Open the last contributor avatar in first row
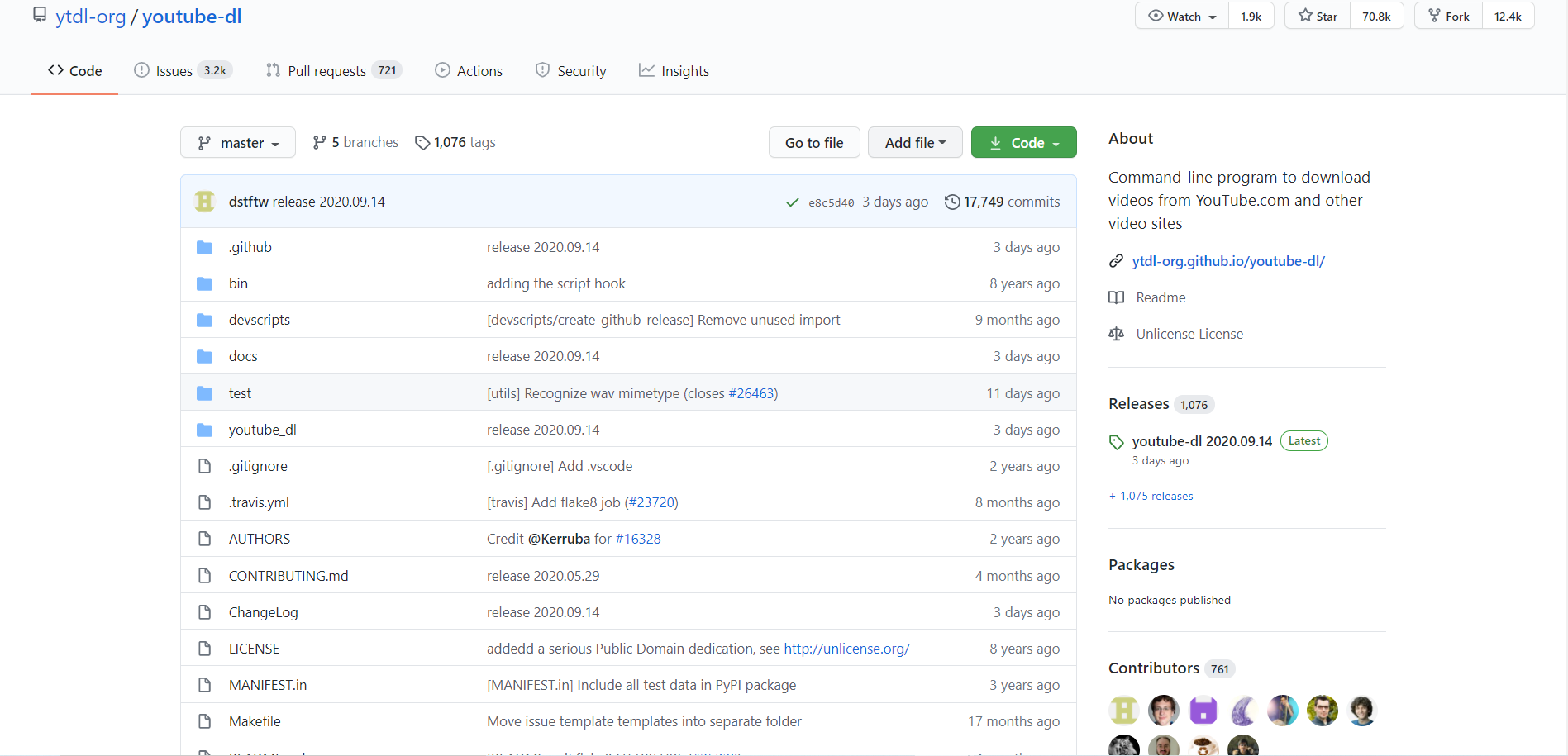The image size is (1568, 756). pyautogui.click(x=1362, y=711)
